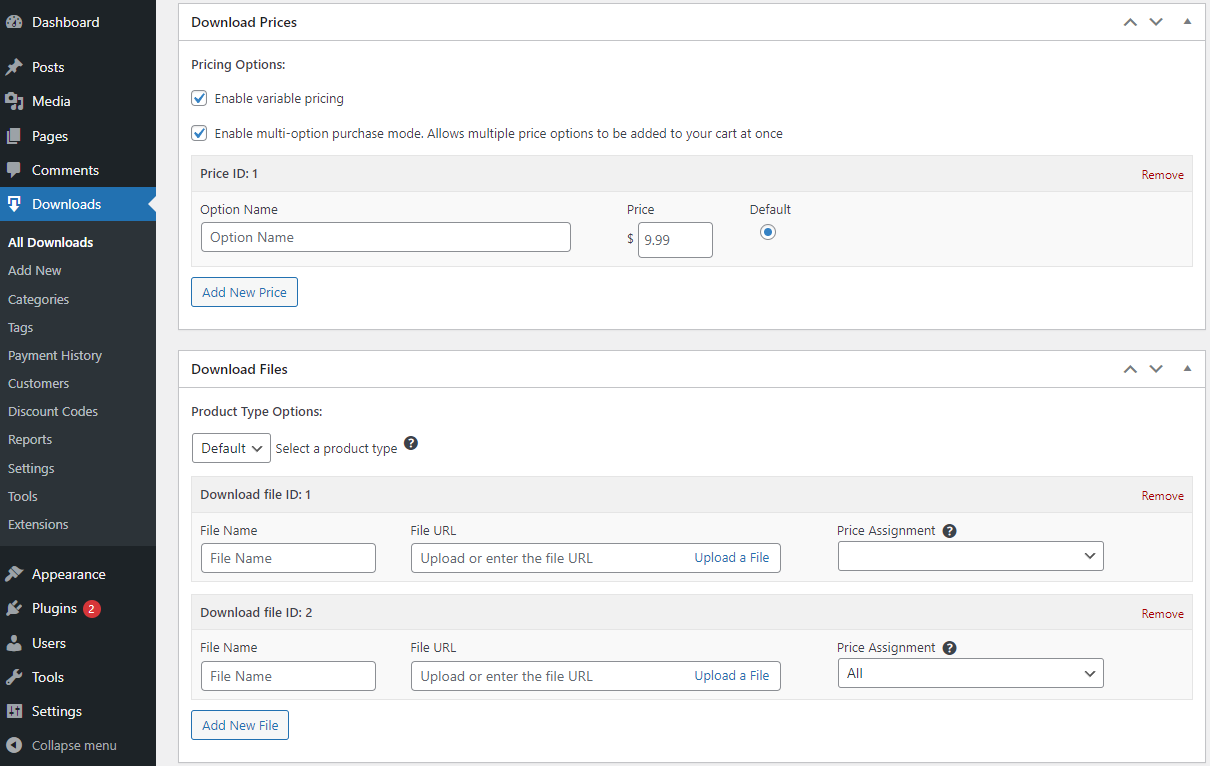This screenshot has width=1210, height=766.
Task: Uncheck Enable multi-option purchase mode
Action: [198, 133]
